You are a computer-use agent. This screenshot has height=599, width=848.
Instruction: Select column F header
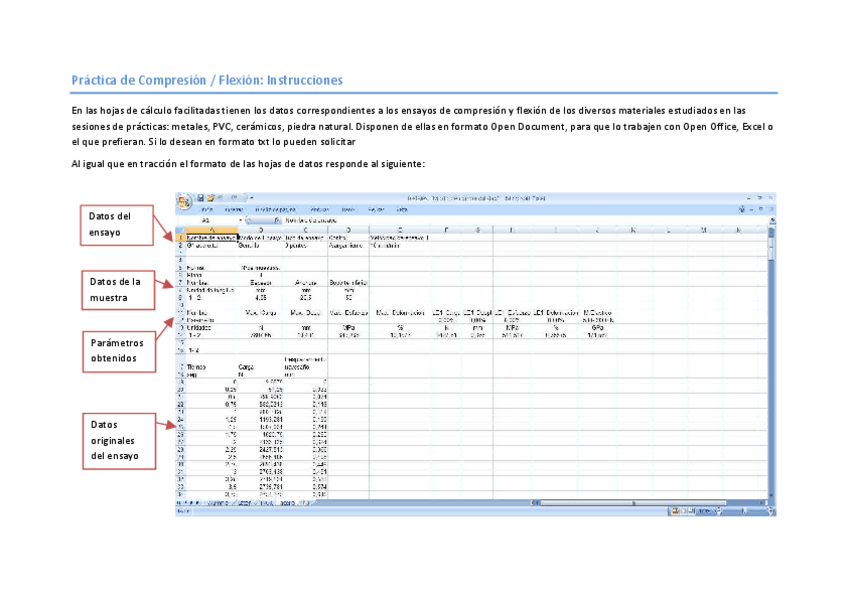click(x=446, y=230)
